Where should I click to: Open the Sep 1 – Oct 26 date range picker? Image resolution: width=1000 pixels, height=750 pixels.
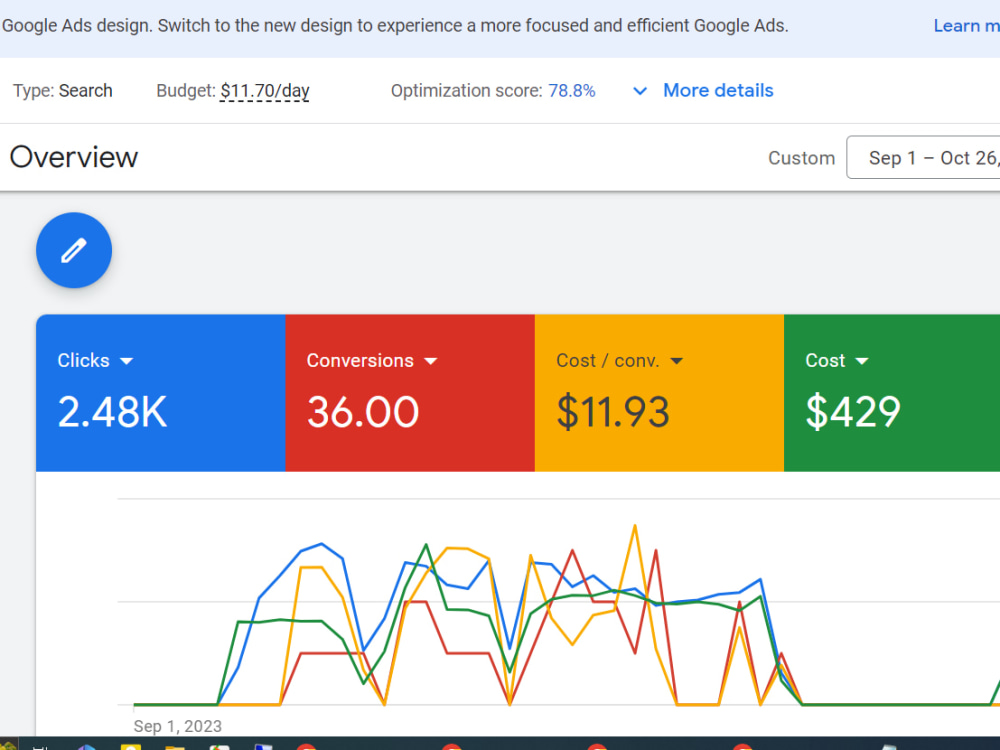click(x=923, y=158)
